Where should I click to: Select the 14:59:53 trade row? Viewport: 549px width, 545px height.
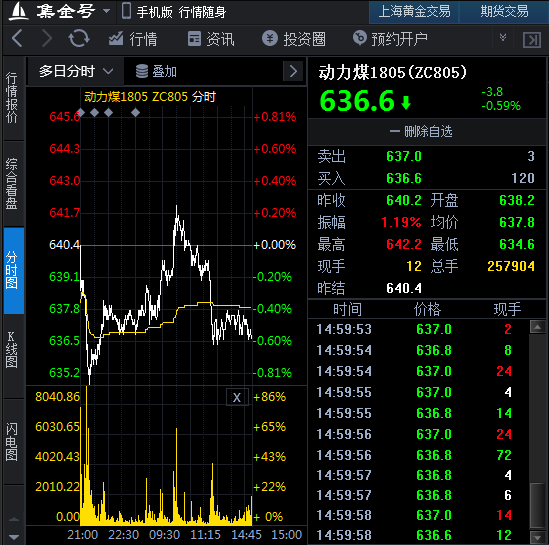point(418,329)
